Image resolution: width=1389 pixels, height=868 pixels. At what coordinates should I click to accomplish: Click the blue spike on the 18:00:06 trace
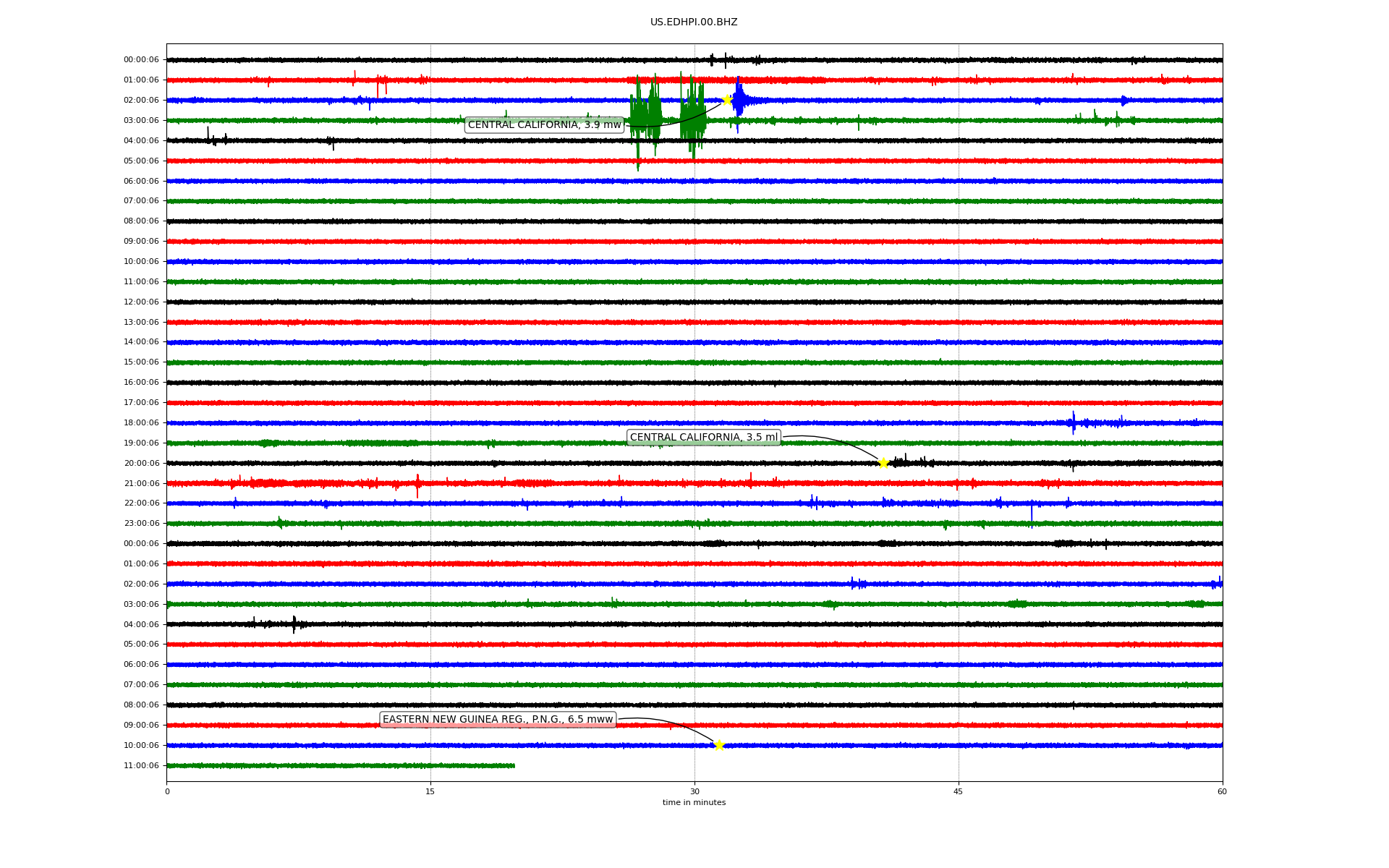[1073, 422]
